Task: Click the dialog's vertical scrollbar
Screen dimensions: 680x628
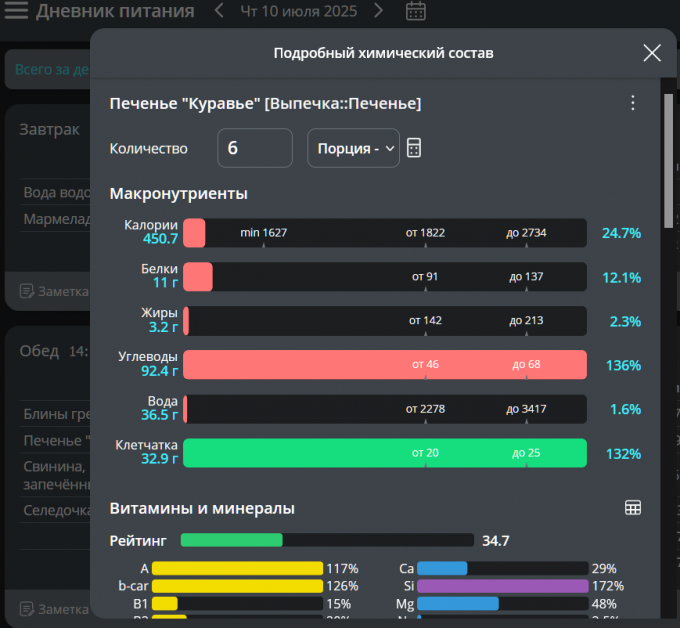Action: (669, 160)
